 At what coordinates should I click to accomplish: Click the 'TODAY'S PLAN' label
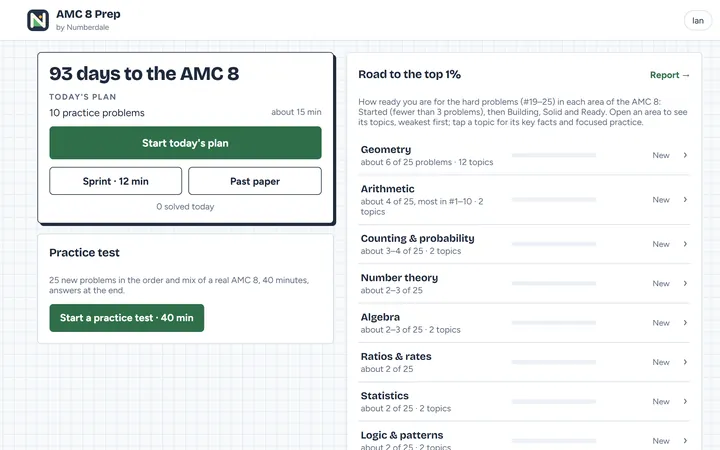click(83, 97)
